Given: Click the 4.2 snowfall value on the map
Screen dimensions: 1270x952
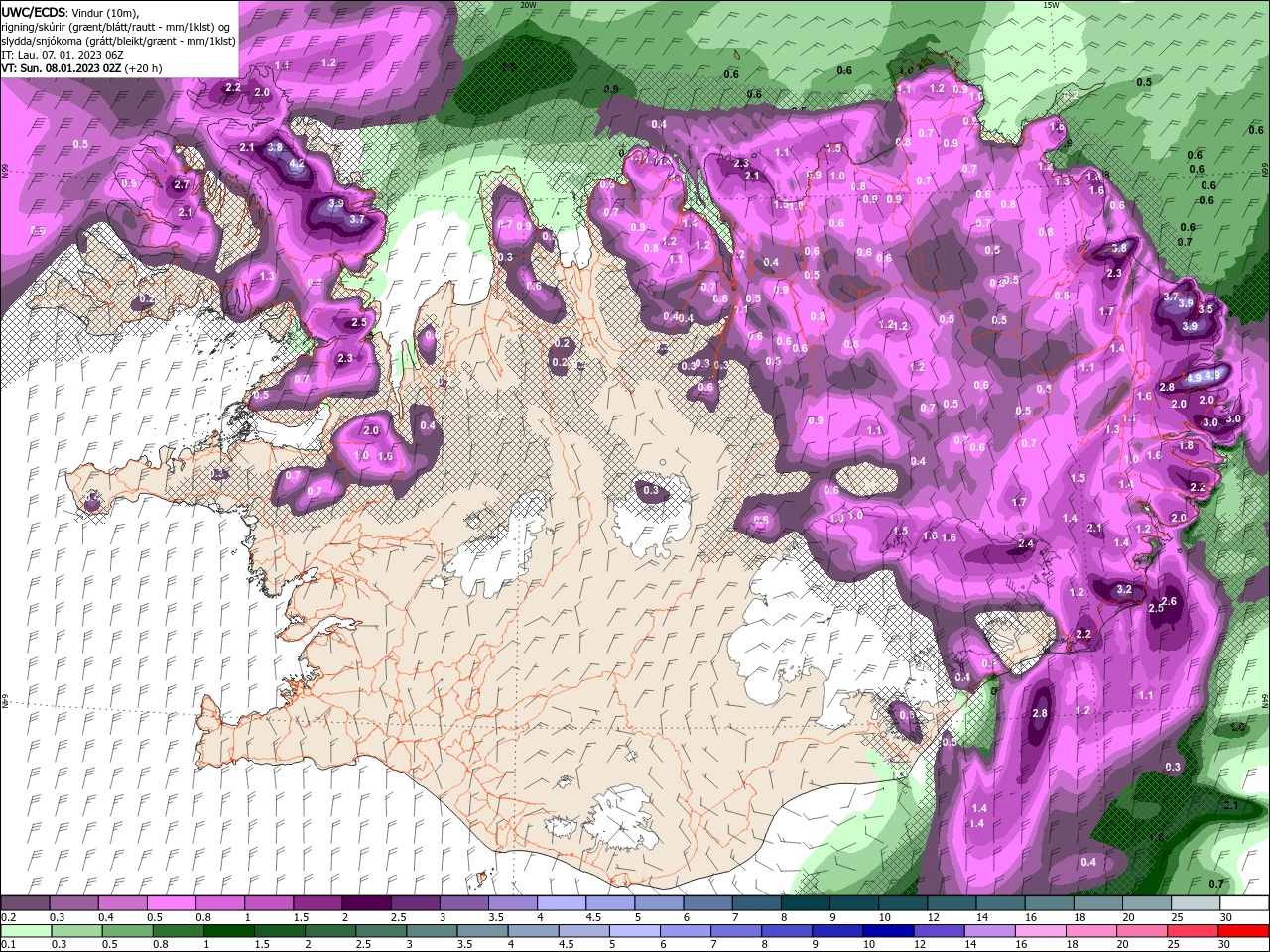Looking at the screenshot, I should (x=296, y=163).
